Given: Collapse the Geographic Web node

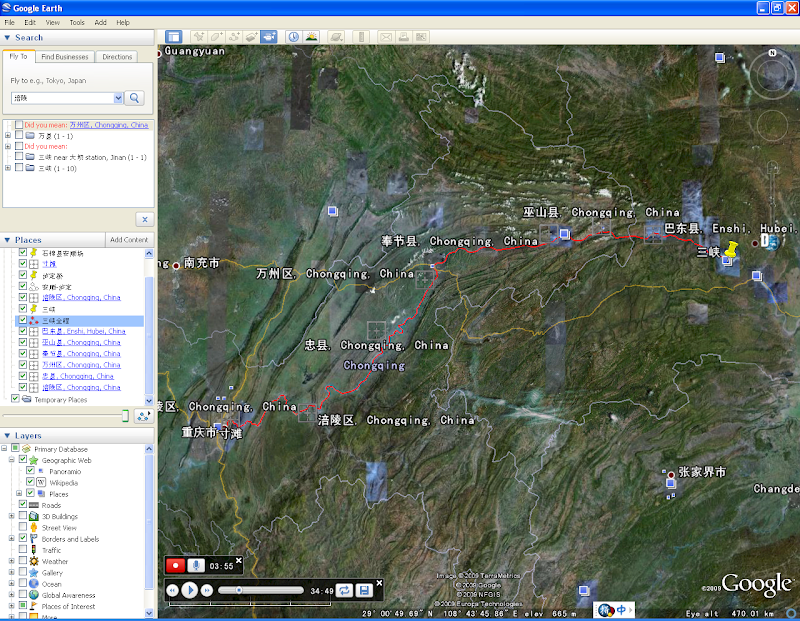Looking at the screenshot, I should tap(12, 459).
